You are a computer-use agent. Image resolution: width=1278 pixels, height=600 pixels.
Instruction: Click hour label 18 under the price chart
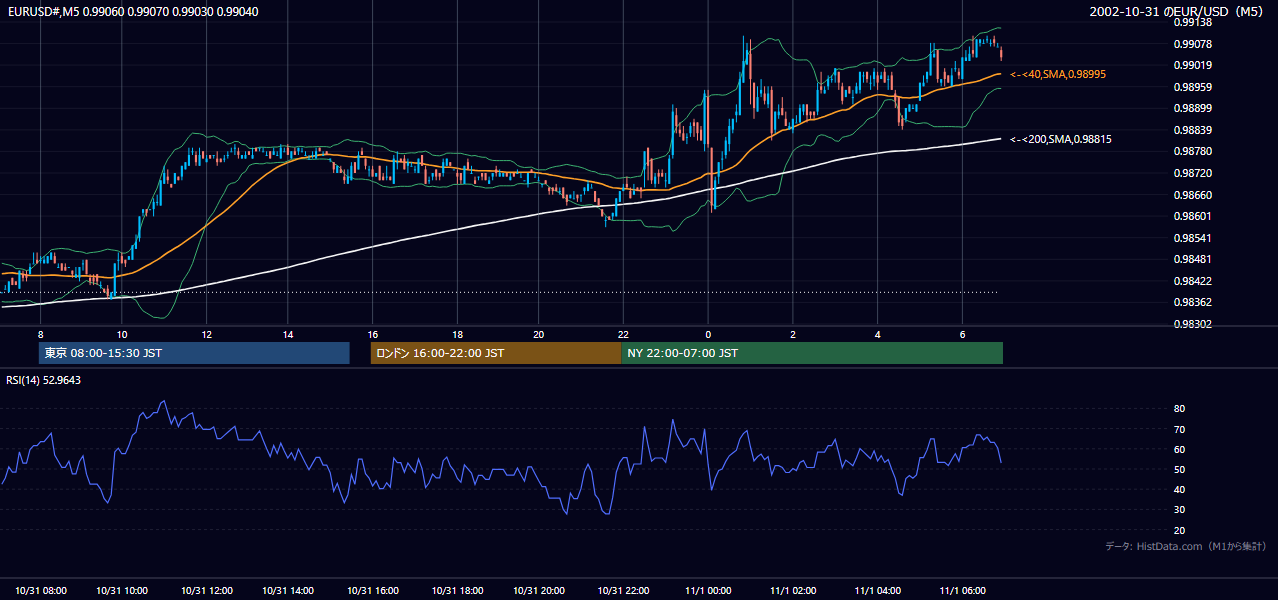tap(456, 334)
